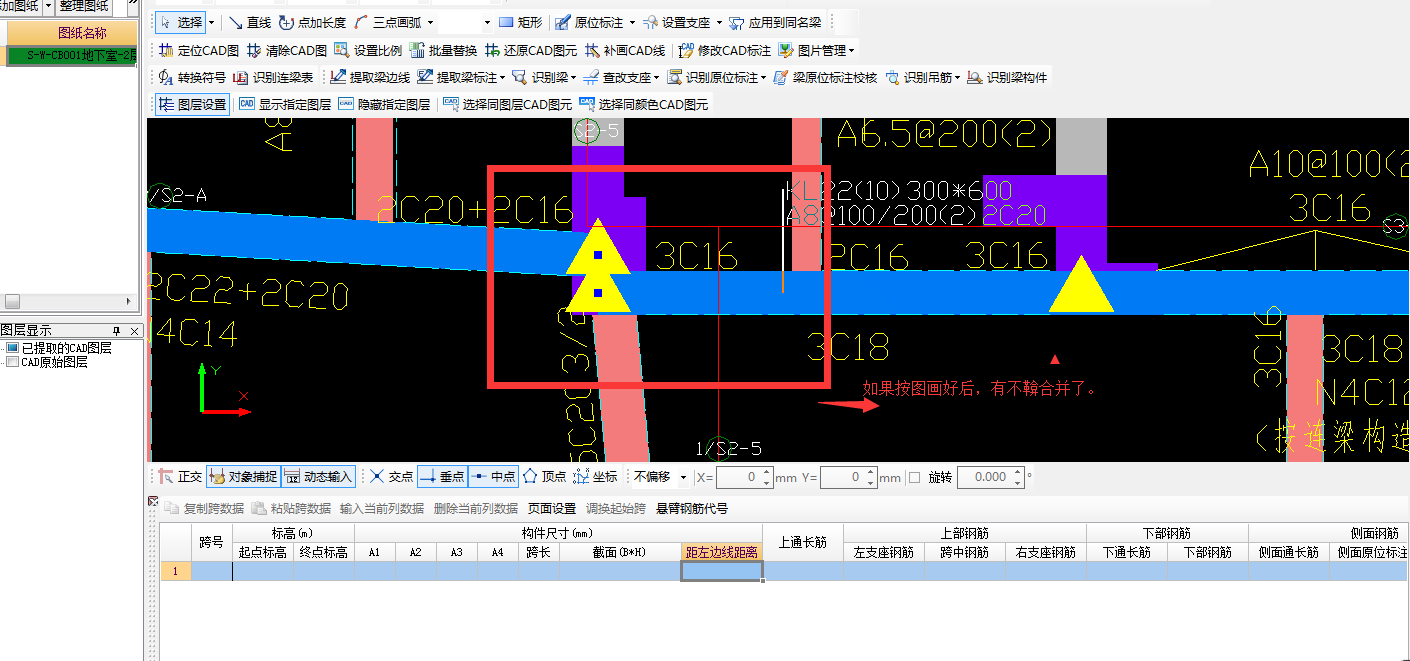Expand dropdown arrow beside 三点画弧
This screenshot has height=661, width=1410.
pos(430,22)
